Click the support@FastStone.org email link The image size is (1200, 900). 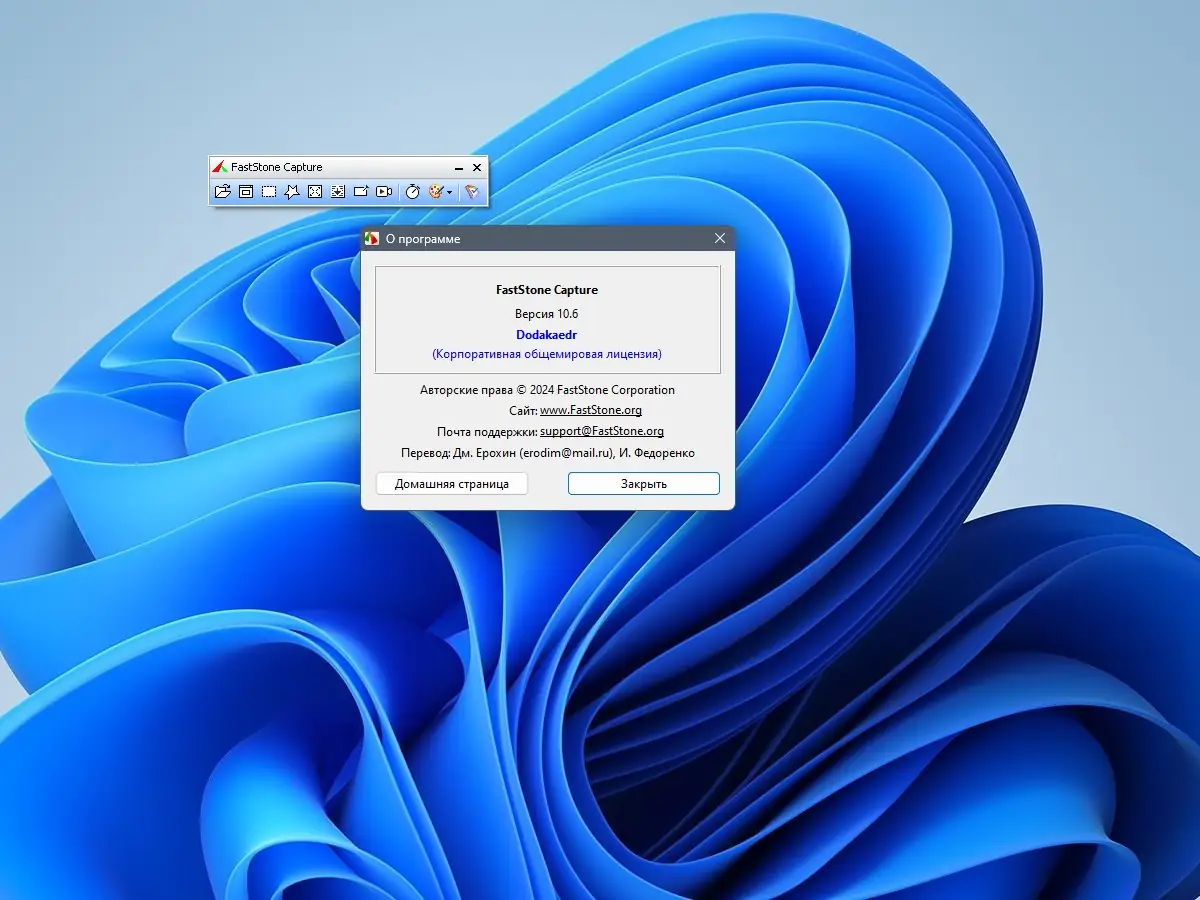click(x=602, y=431)
